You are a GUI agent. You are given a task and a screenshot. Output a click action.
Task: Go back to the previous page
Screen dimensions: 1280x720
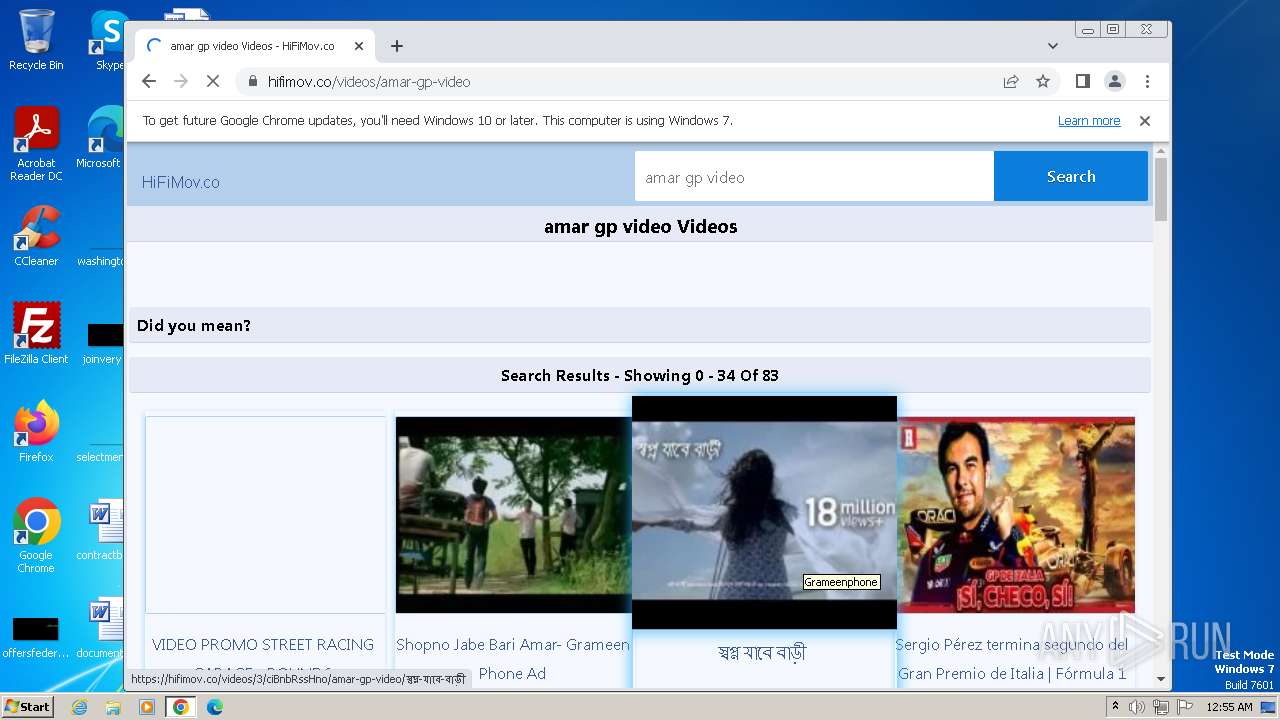click(149, 81)
